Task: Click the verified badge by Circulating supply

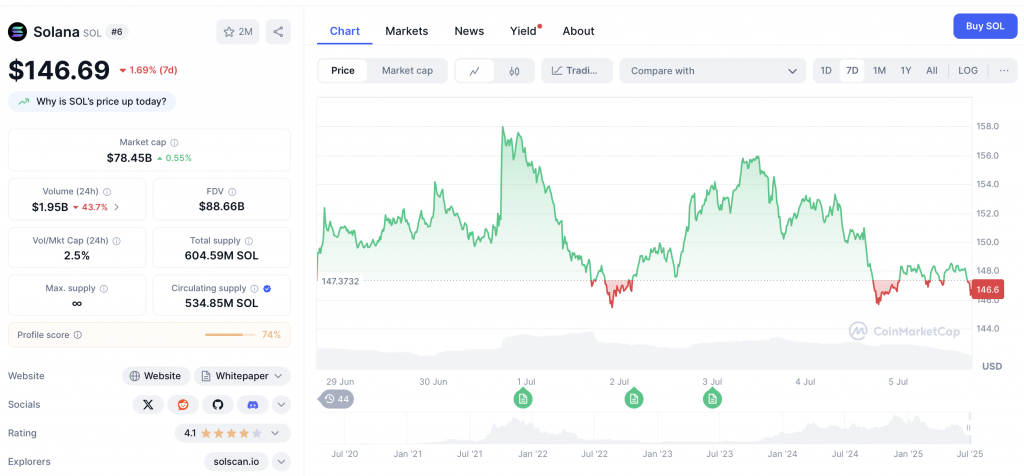Action: point(267,289)
